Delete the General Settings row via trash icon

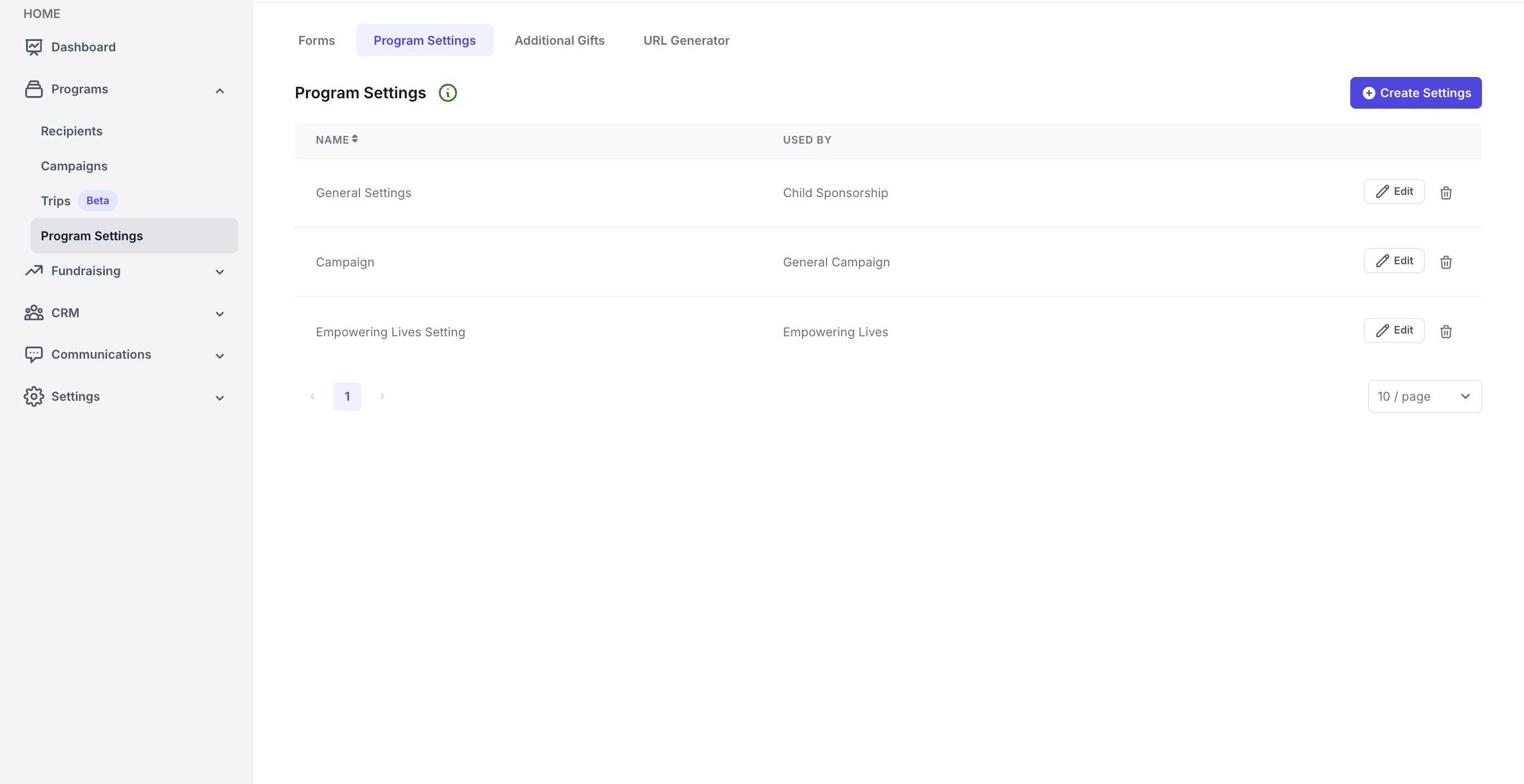point(1445,193)
